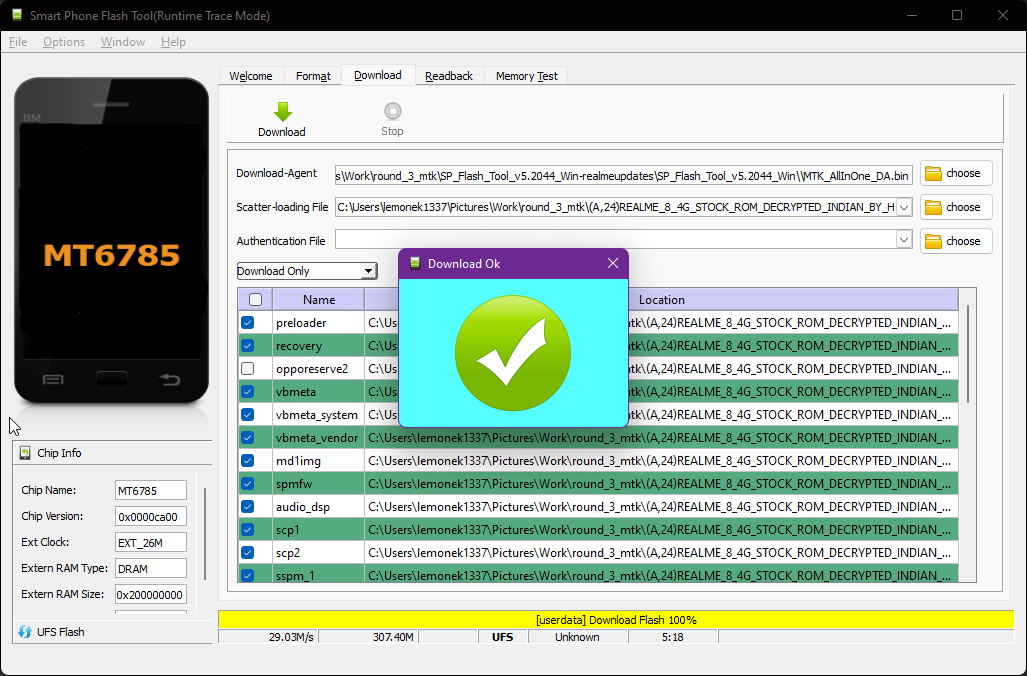The width and height of the screenshot is (1027, 676).
Task: Uncheck the vbmeta_vendor checkbox
Action: (x=248, y=438)
